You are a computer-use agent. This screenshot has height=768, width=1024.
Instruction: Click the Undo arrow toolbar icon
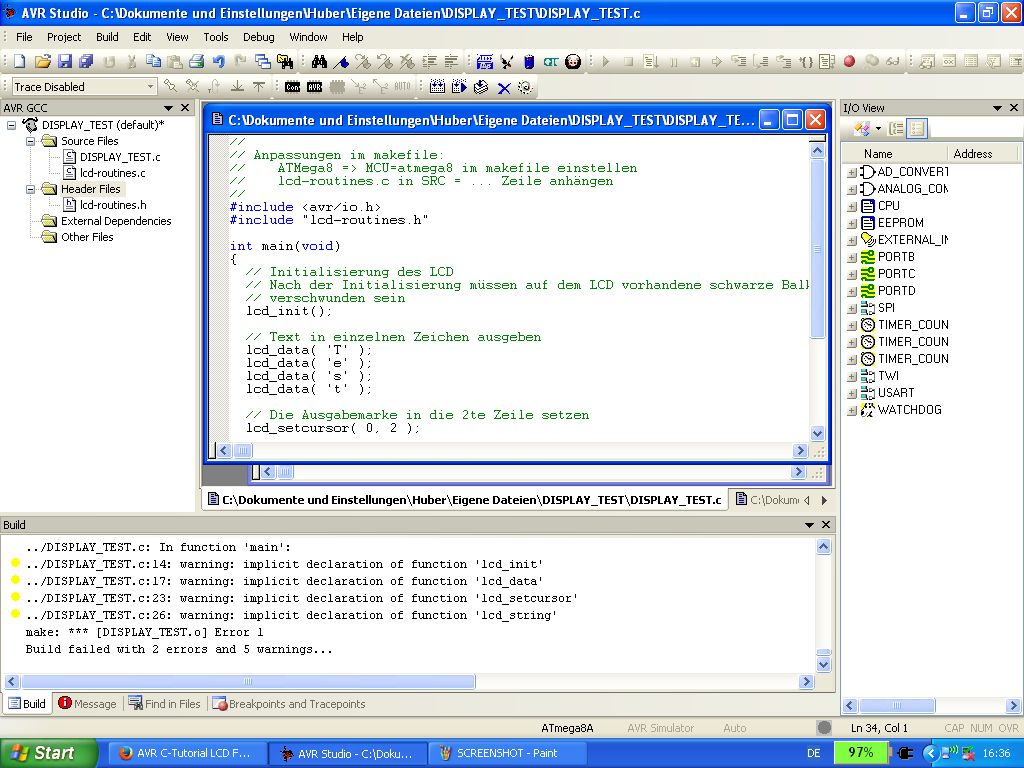tap(218, 62)
